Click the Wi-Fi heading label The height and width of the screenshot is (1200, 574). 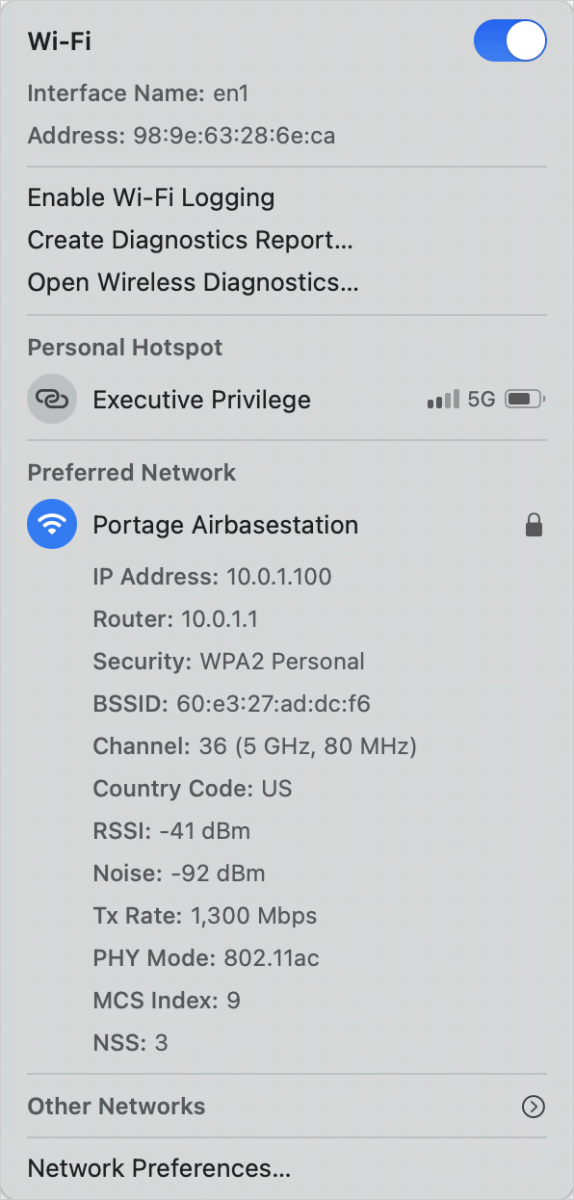point(60,41)
